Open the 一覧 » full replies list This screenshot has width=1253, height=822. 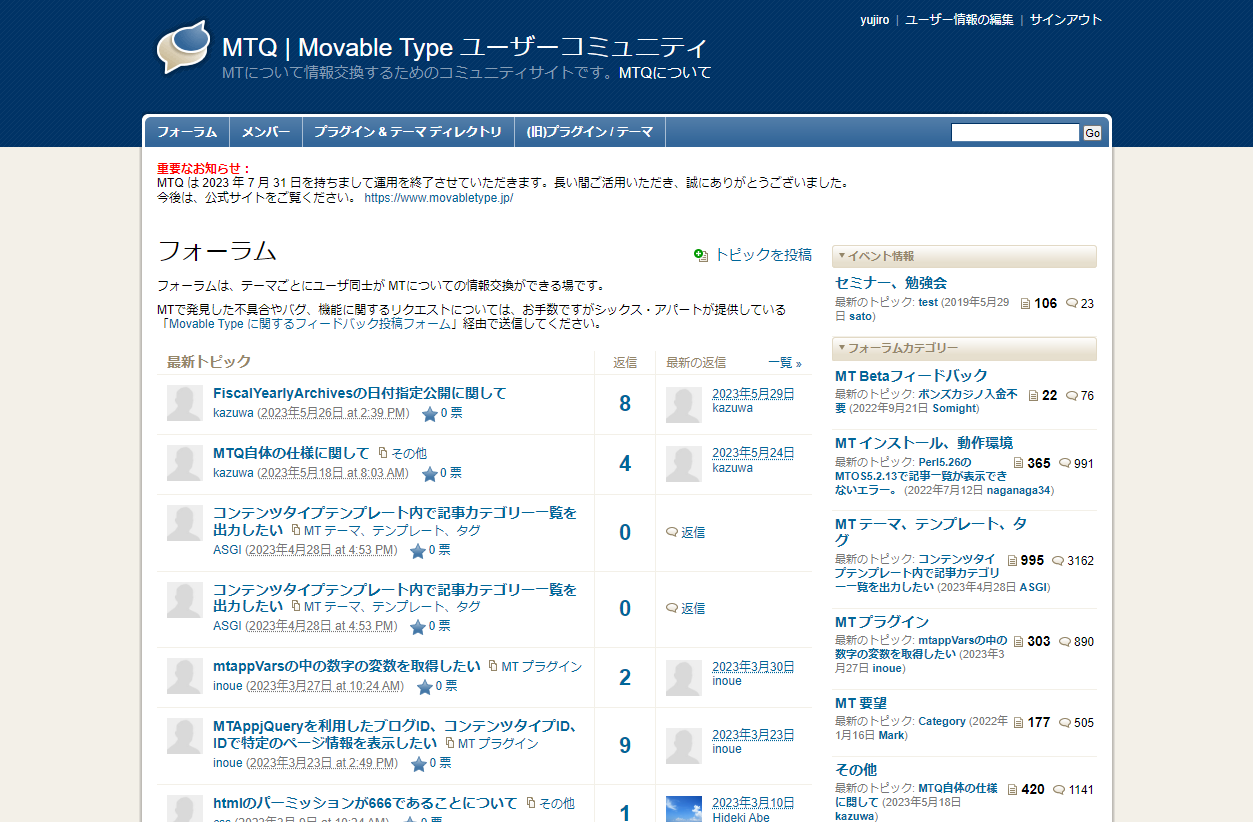[x=784, y=363]
